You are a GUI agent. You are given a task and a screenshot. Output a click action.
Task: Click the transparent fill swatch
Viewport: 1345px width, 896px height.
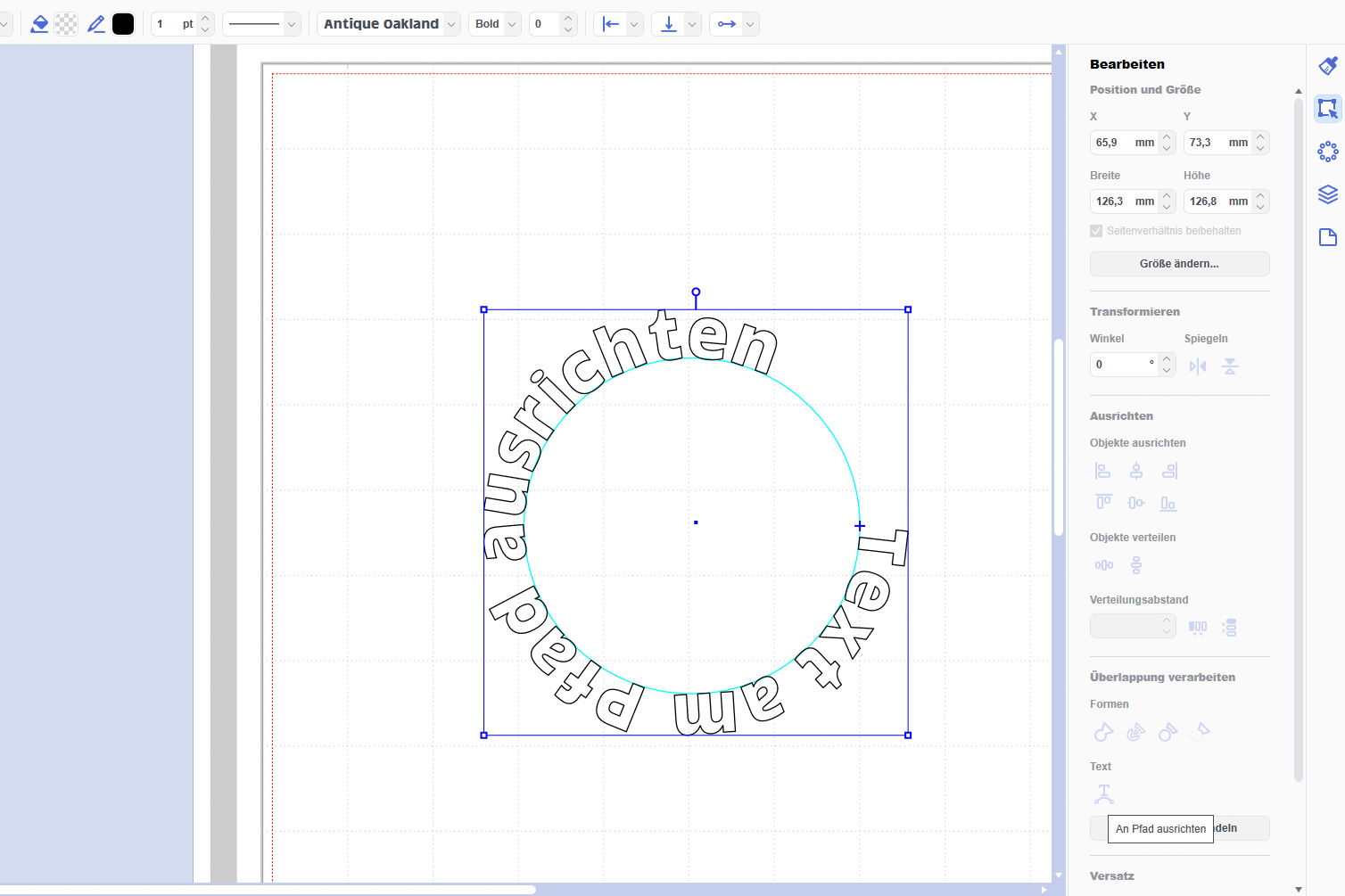click(x=67, y=24)
